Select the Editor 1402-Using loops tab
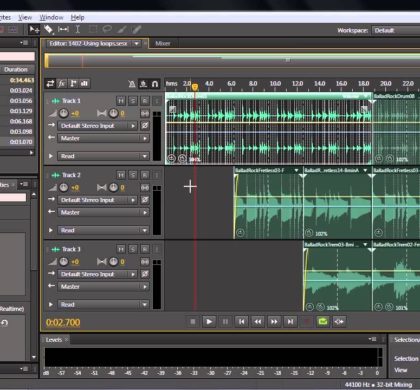Screen dimensions: 420x390 (x=88, y=43)
